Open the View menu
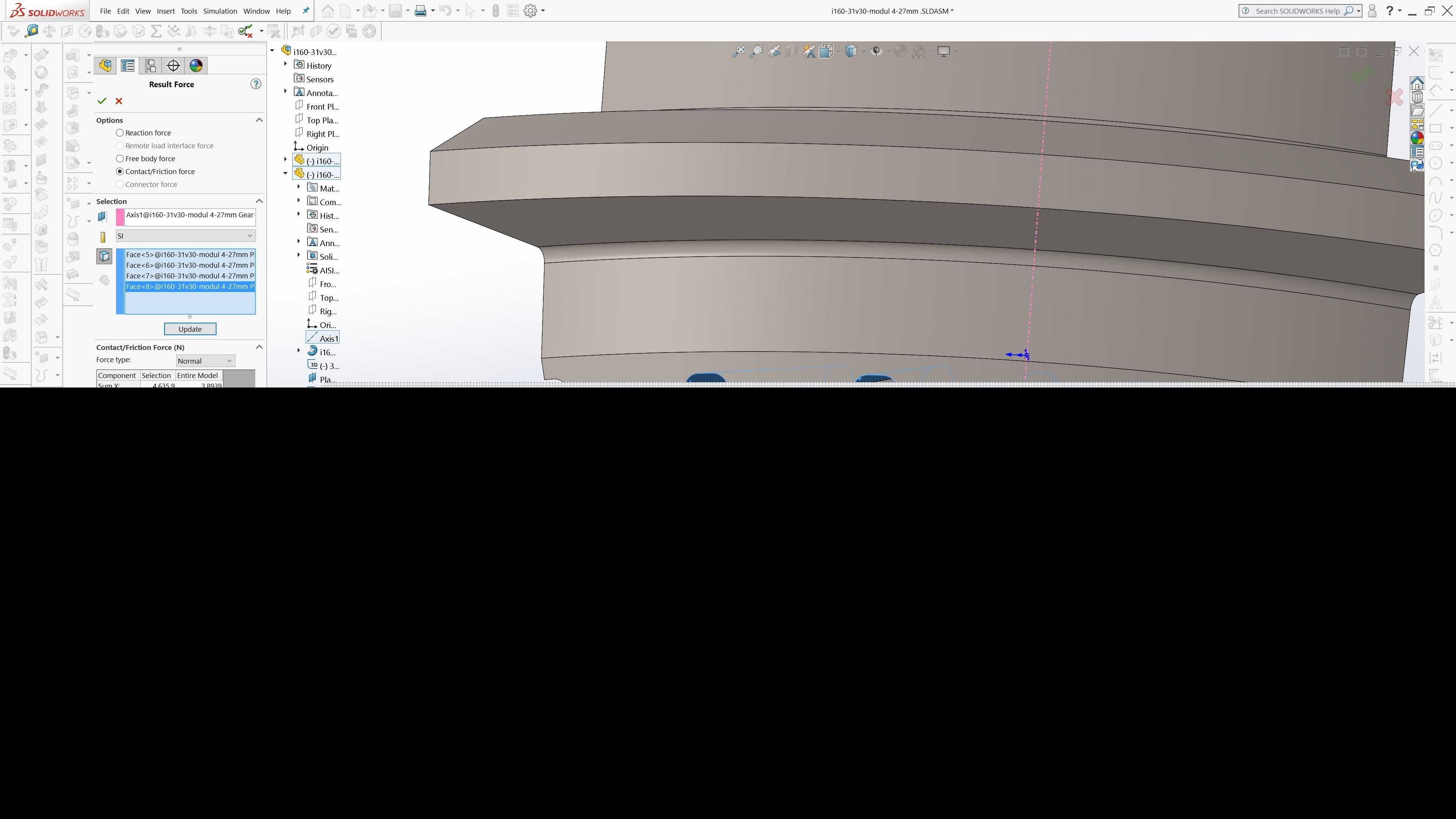1456x819 pixels. [143, 11]
